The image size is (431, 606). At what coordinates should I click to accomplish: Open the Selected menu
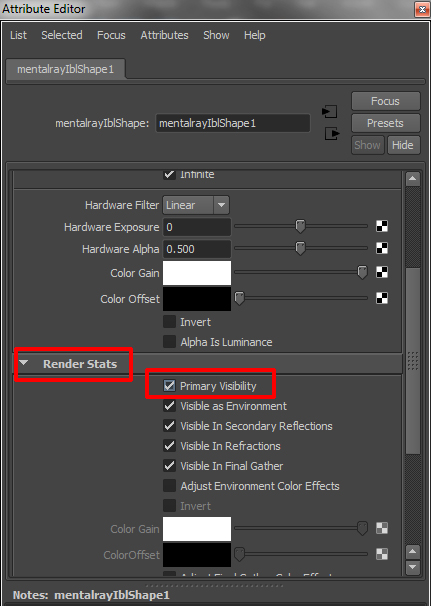pyautogui.click(x=62, y=35)
